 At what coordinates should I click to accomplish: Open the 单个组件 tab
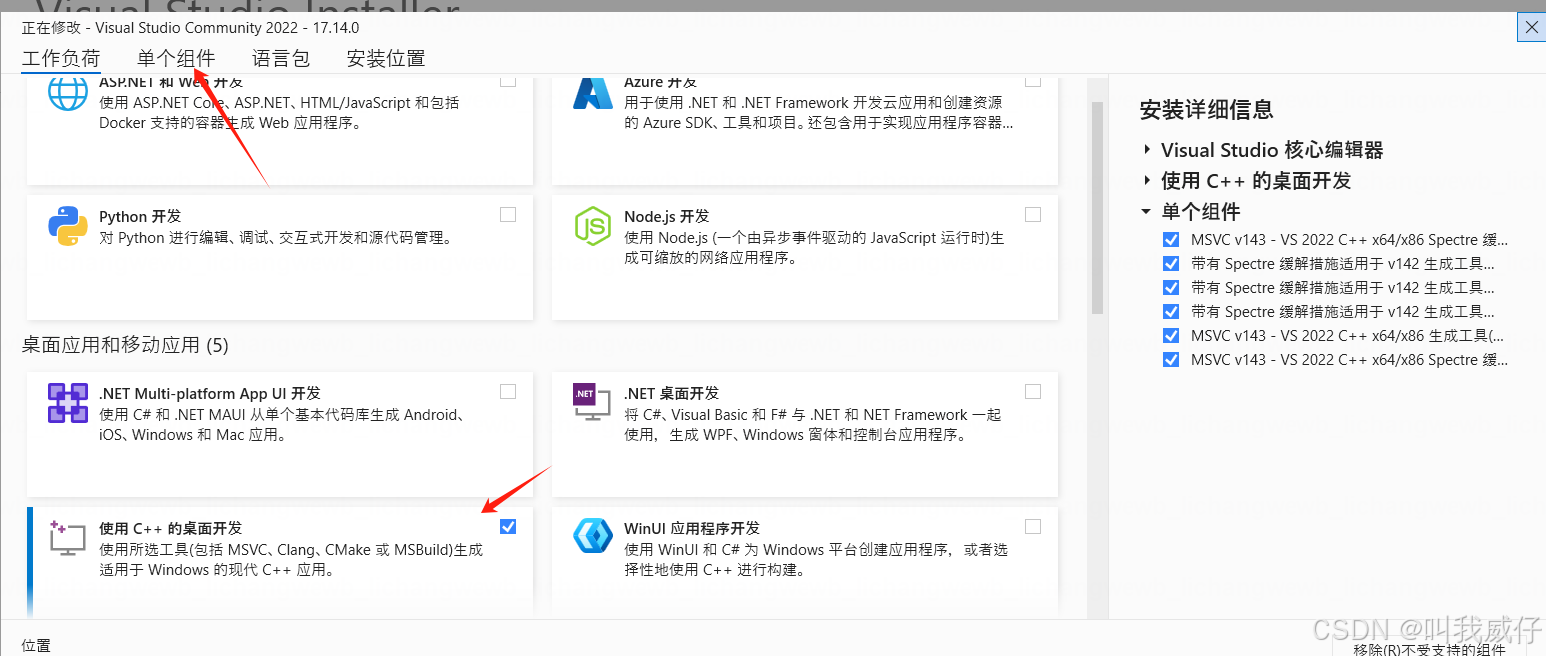point(176,59)
